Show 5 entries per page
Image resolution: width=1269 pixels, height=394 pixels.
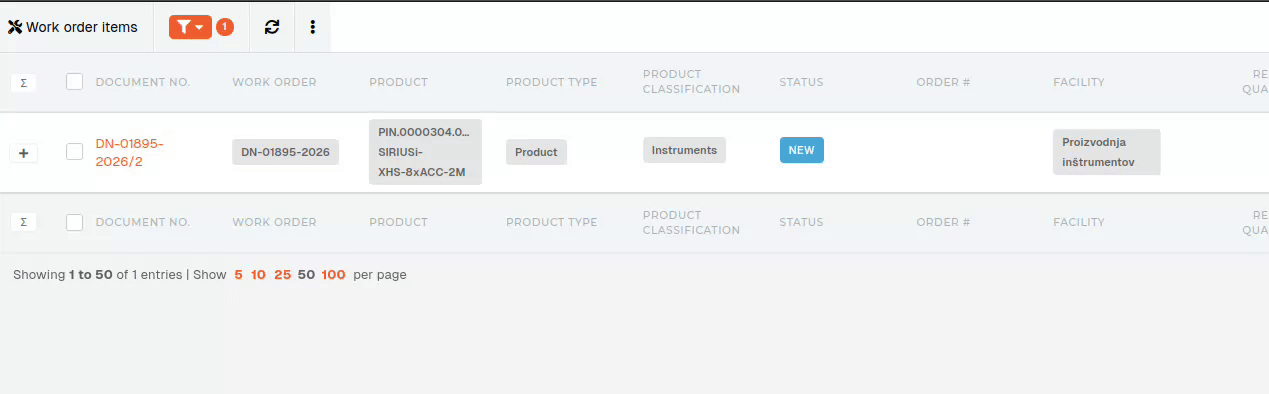tap(239, 274)
